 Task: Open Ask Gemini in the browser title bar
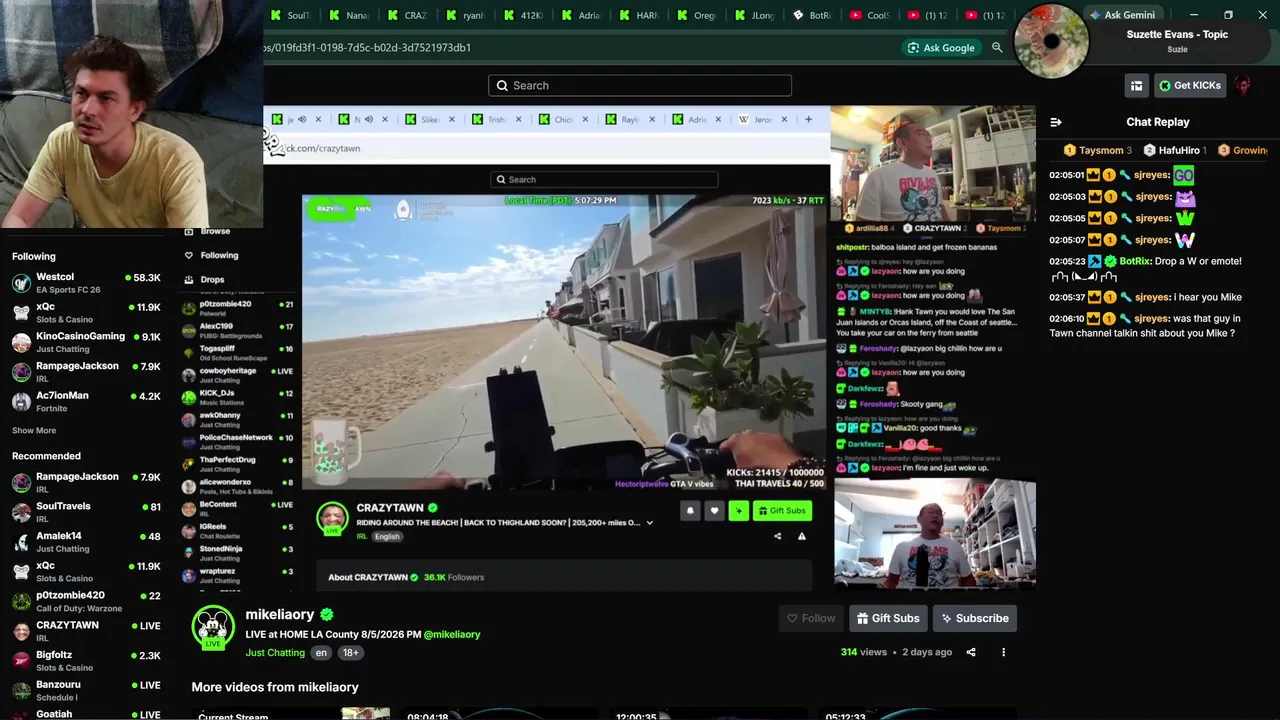(x=1121, y=15)
